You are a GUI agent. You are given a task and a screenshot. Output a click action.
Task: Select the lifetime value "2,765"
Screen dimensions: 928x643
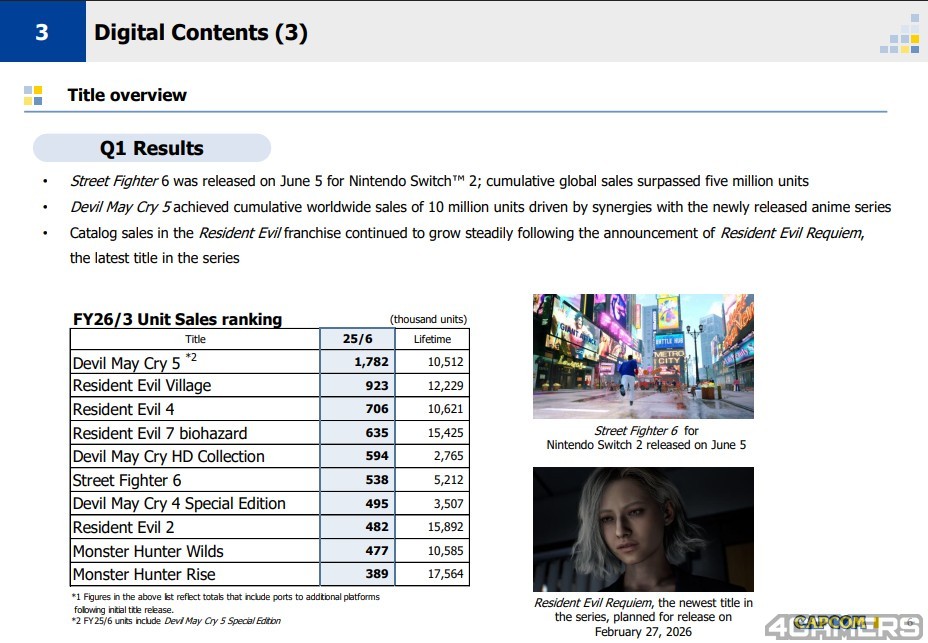tap(449, 456)
